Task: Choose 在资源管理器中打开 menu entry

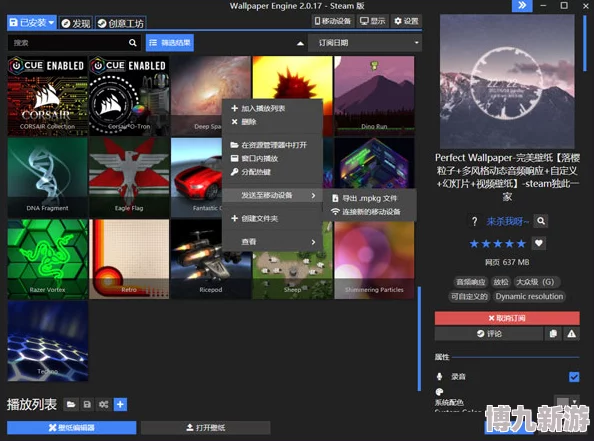Action: (272, 145)
